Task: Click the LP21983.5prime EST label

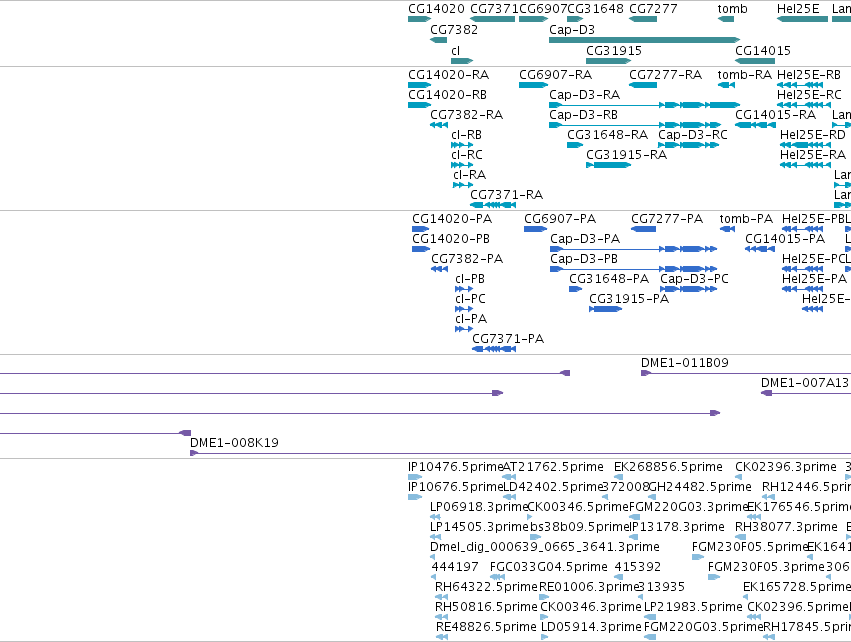Action: (693, 607)
